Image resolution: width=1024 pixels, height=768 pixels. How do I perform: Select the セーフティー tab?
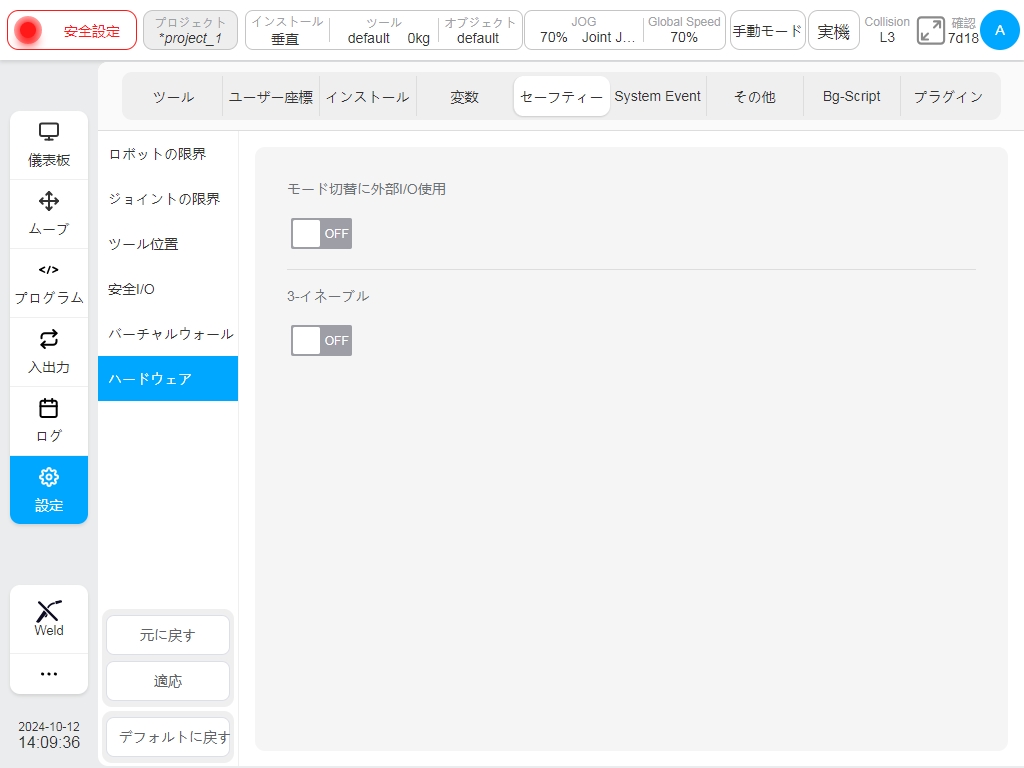pos(562,97)
